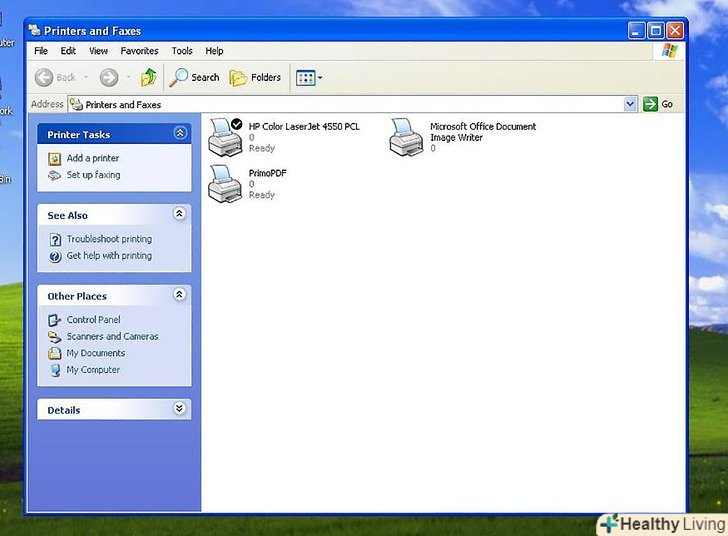
Task: Open the Back history dropdown arrow
Action: [86, 78]
